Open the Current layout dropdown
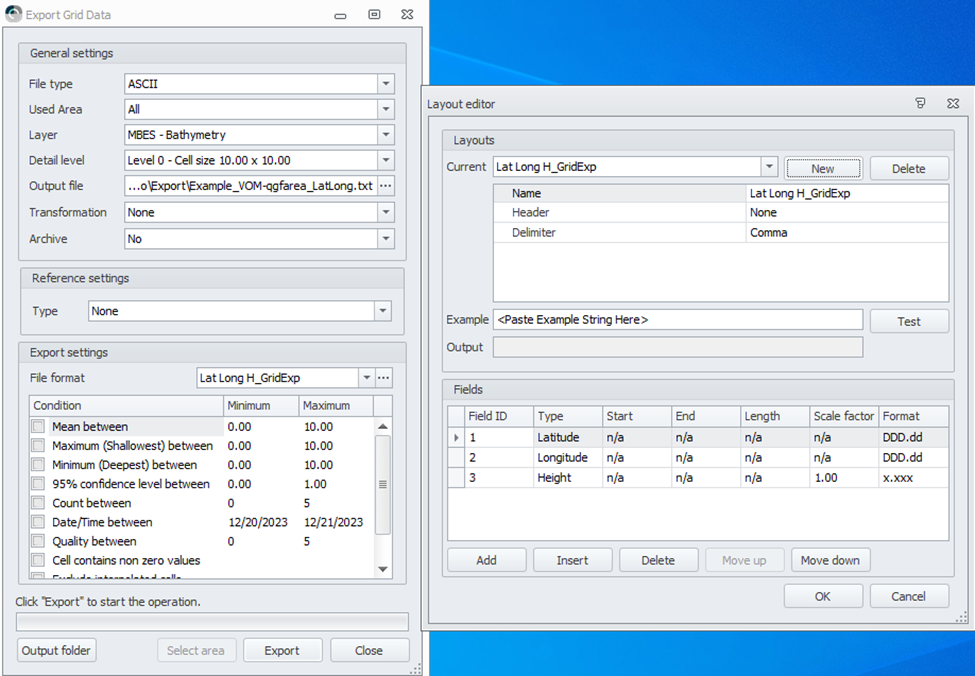Screen dimensions: 975x676 click(x=768, y=167)
